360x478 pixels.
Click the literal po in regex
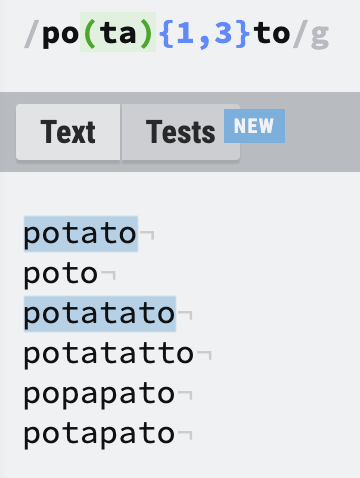click(61, 34)
